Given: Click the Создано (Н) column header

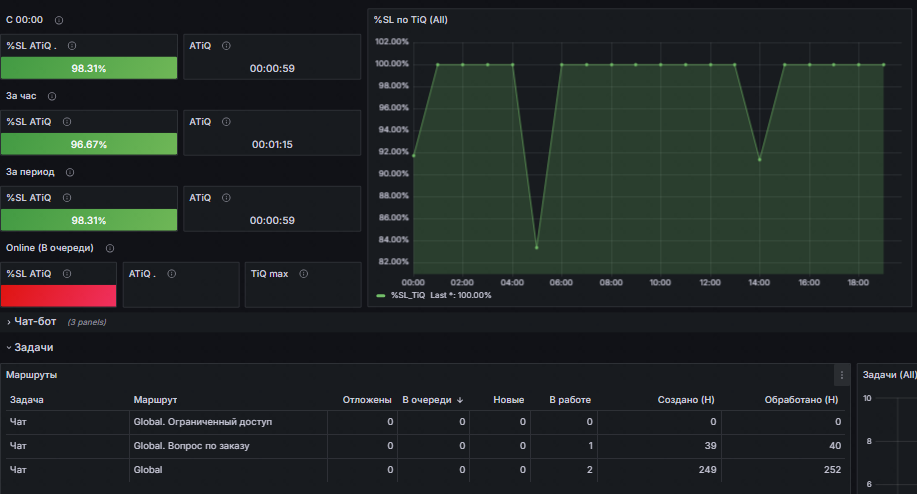Looking at the screenshot, I should (x=685, y=400).
